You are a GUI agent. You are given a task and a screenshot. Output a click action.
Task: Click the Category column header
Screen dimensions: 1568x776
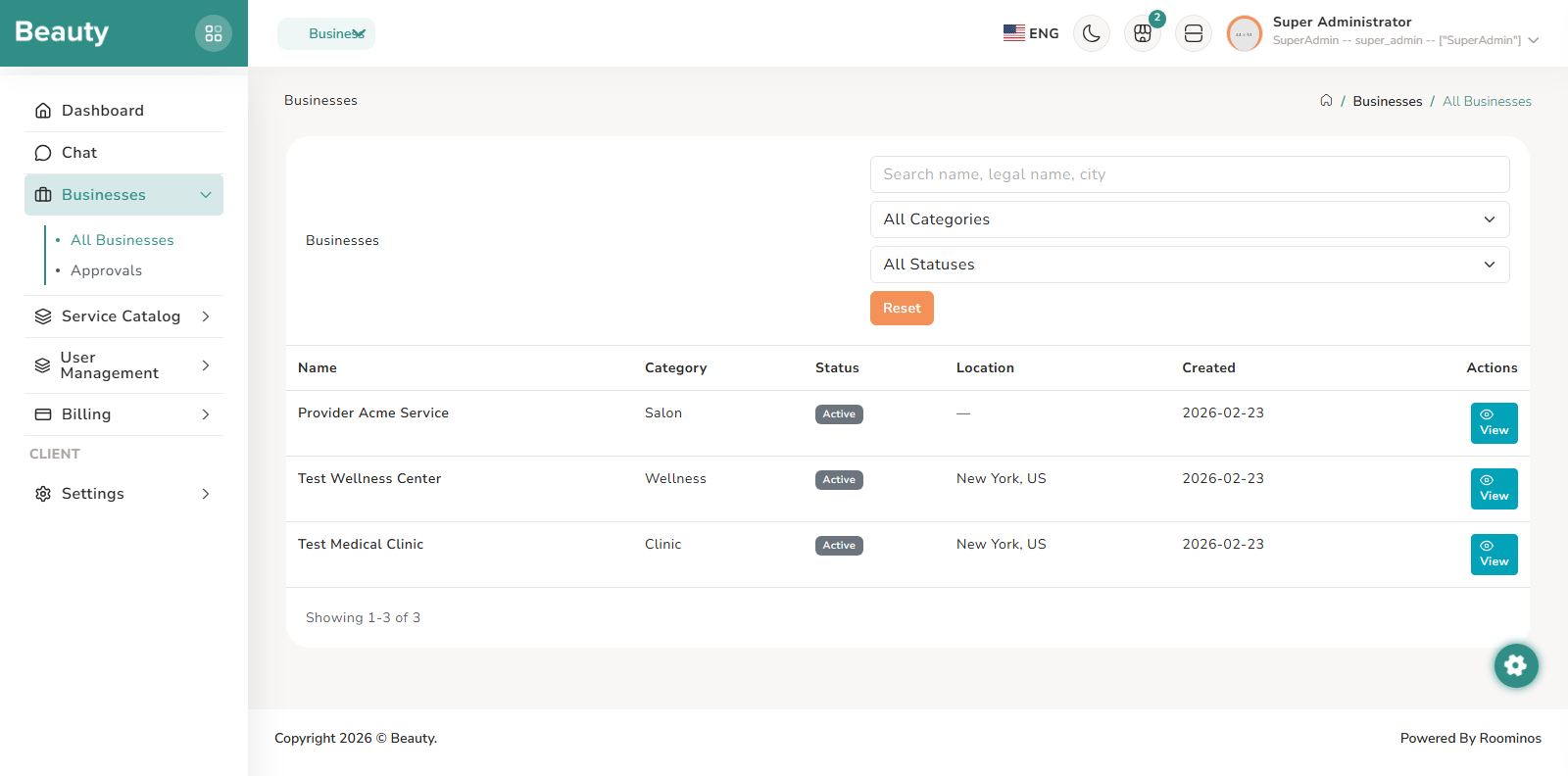(675, 367)
